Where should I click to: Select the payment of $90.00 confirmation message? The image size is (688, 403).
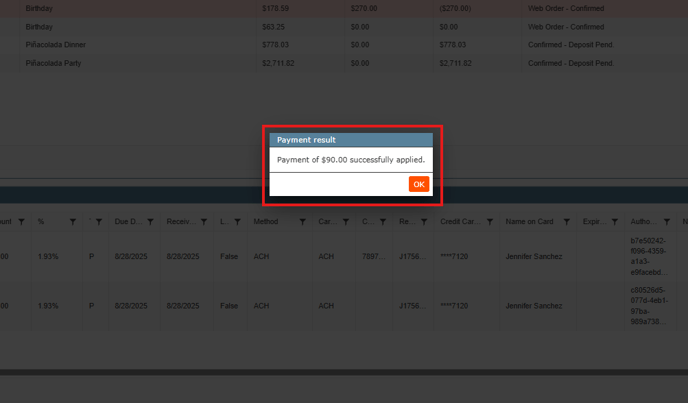point(351,160)
